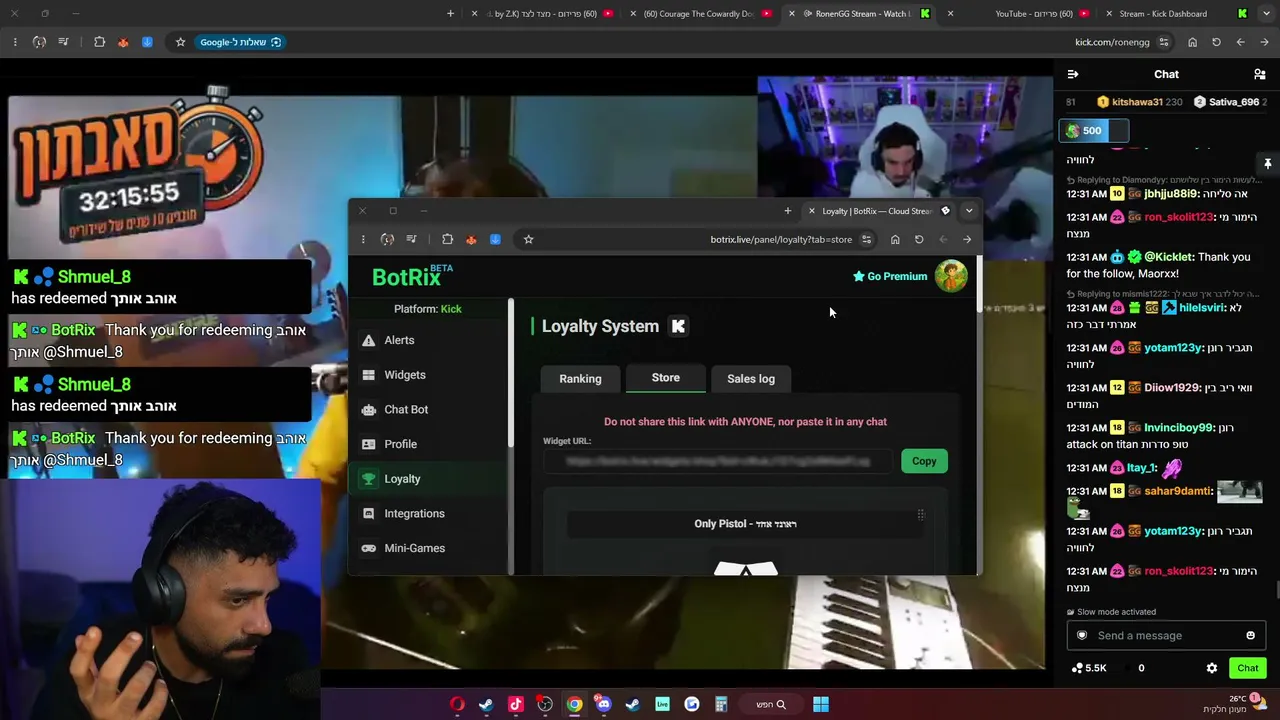This screenshot has width=1280, height=720.
Task: Click the Kick badge beside Loyalty System
Action: pos(678,326)
